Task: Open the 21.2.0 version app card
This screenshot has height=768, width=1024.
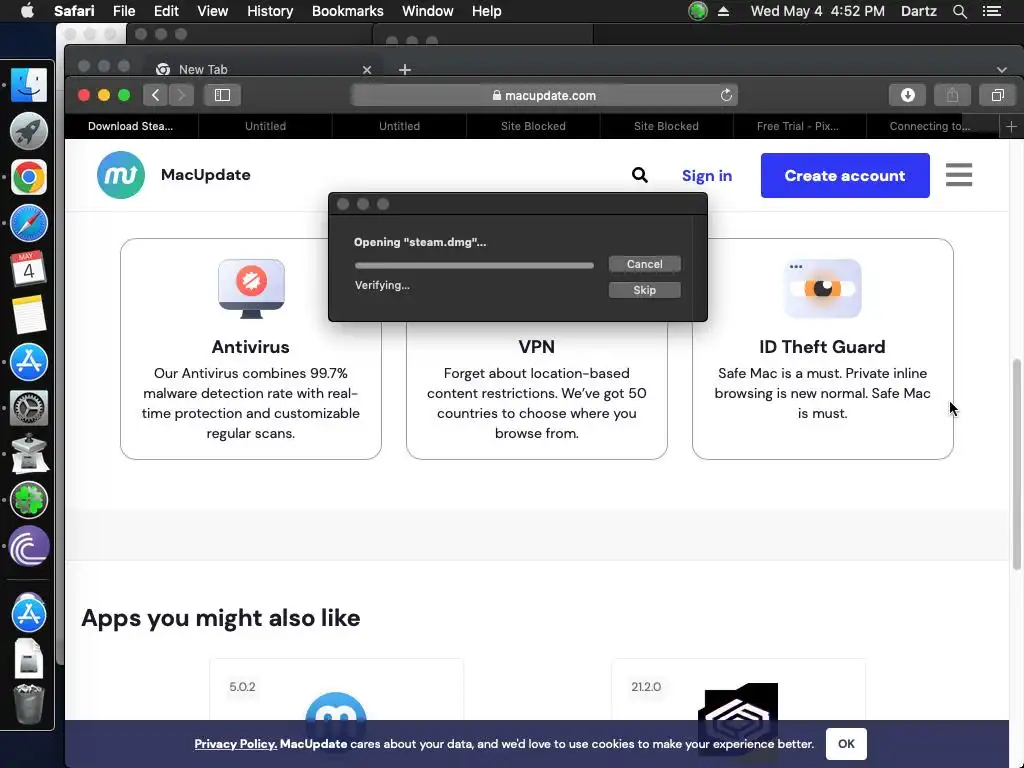Action: 739,690
